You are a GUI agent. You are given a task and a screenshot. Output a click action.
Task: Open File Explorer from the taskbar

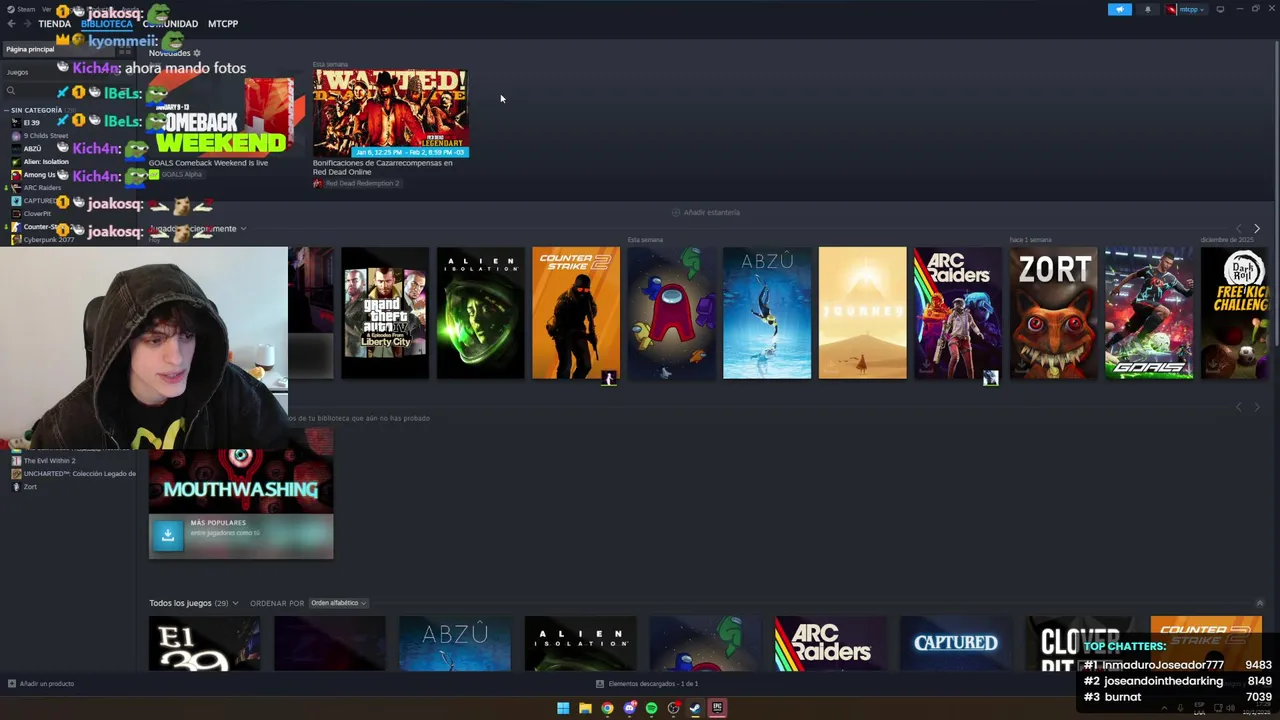point(585,708)
